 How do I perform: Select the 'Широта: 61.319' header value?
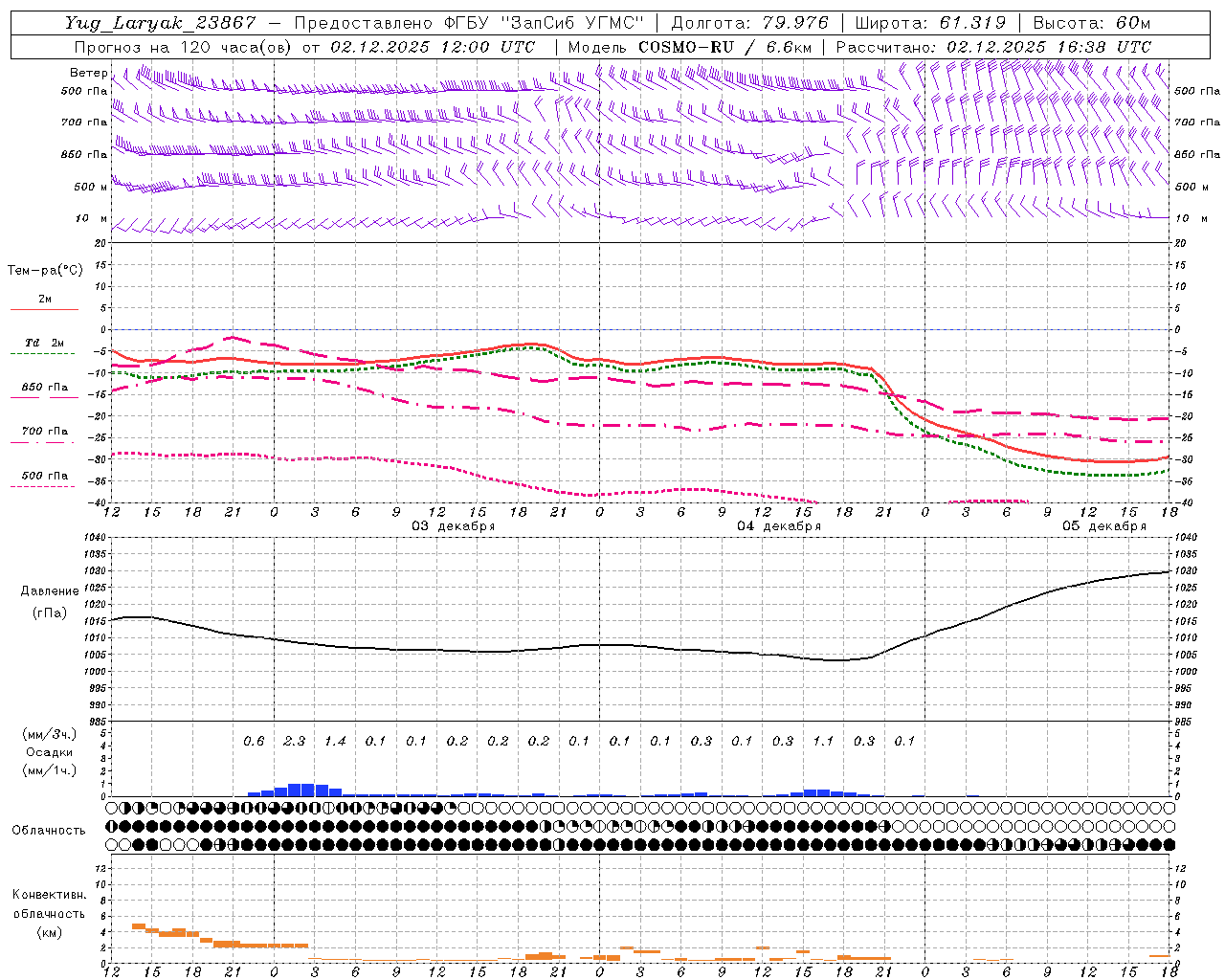coord(930,23)
